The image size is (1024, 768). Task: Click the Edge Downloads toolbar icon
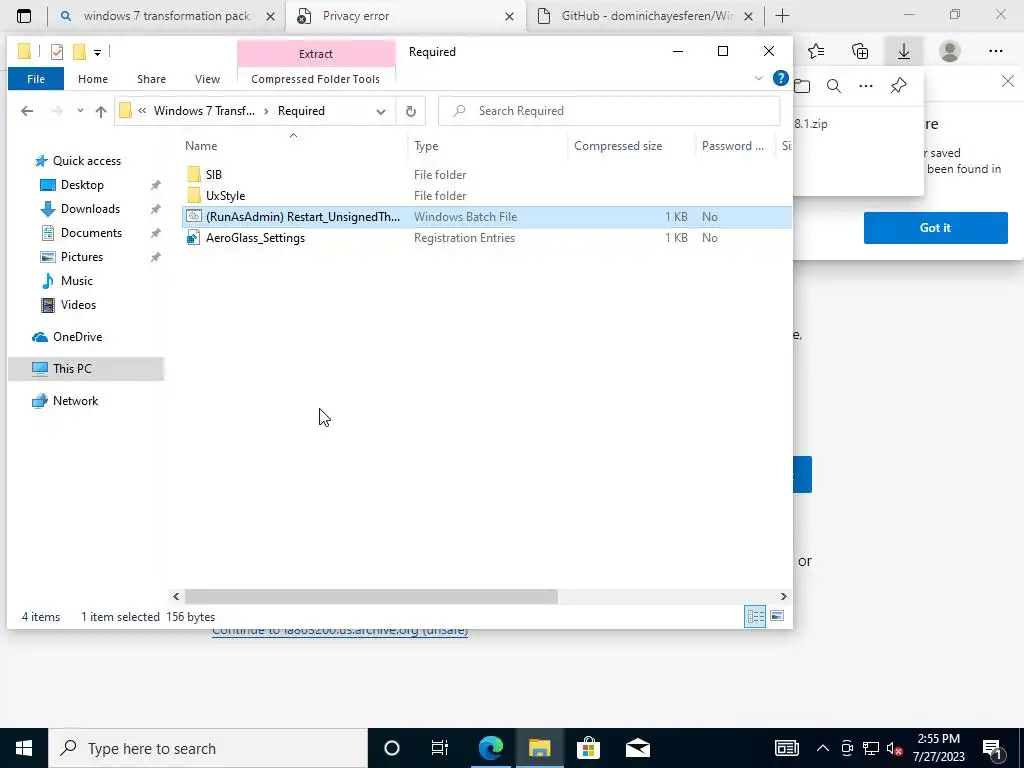coord(904,52)
